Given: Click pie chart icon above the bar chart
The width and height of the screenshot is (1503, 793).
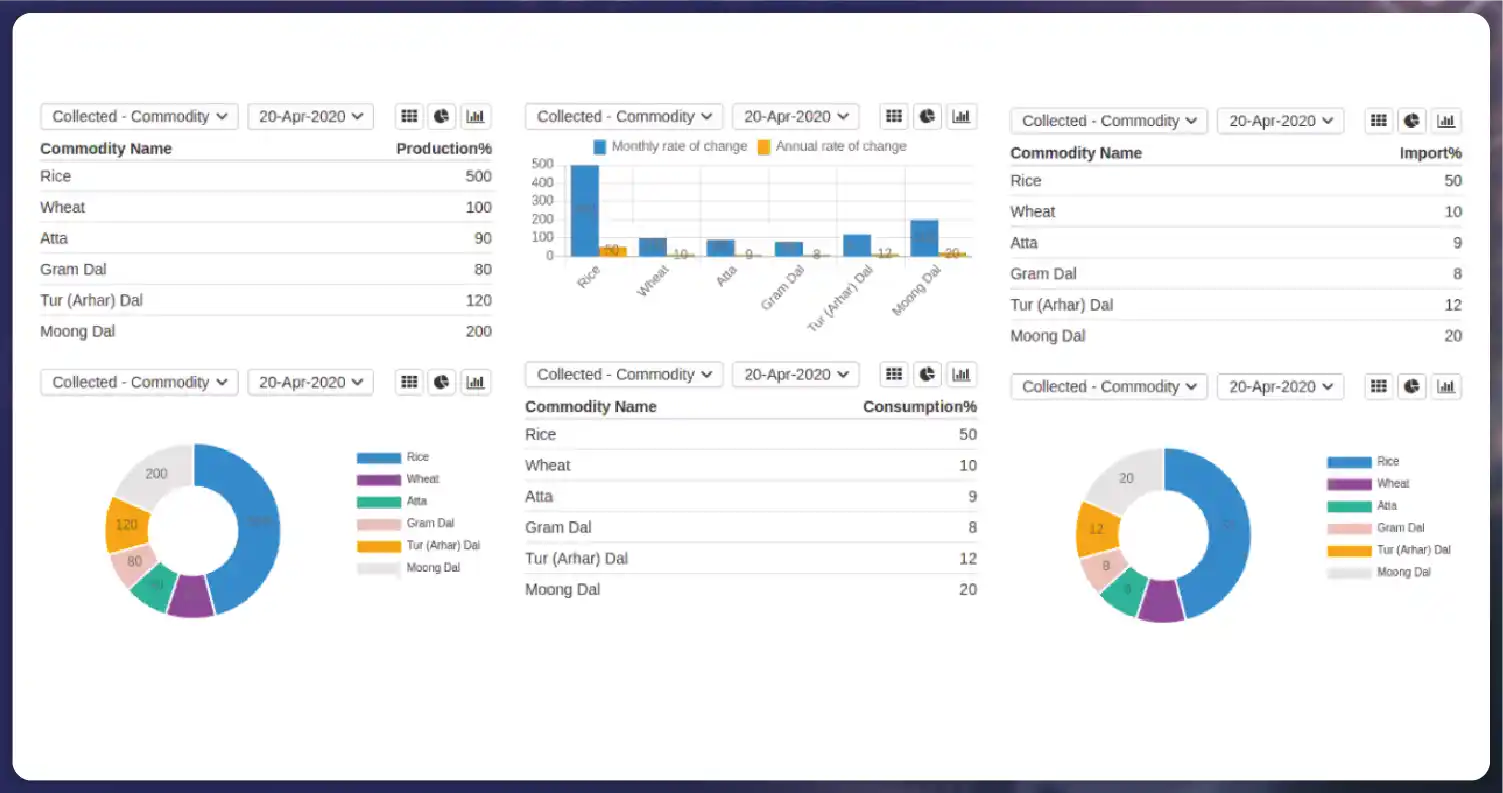Looking at the screenshot, I should click(927, 116).
